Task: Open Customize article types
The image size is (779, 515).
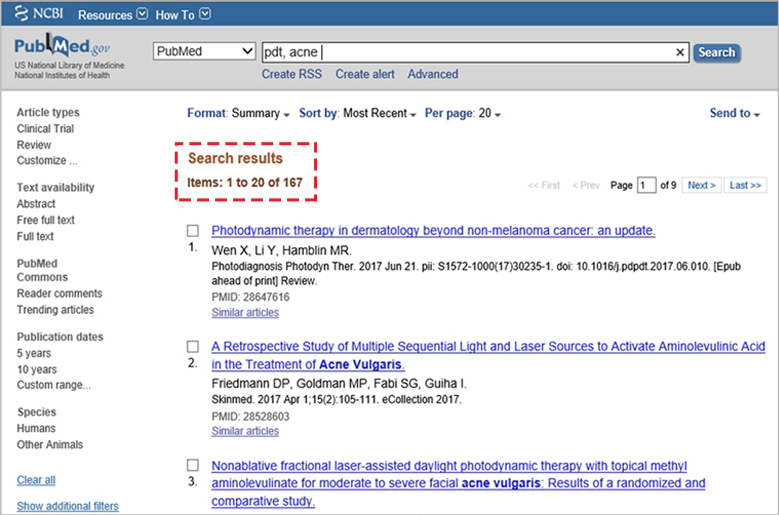Action: (47, 160)
